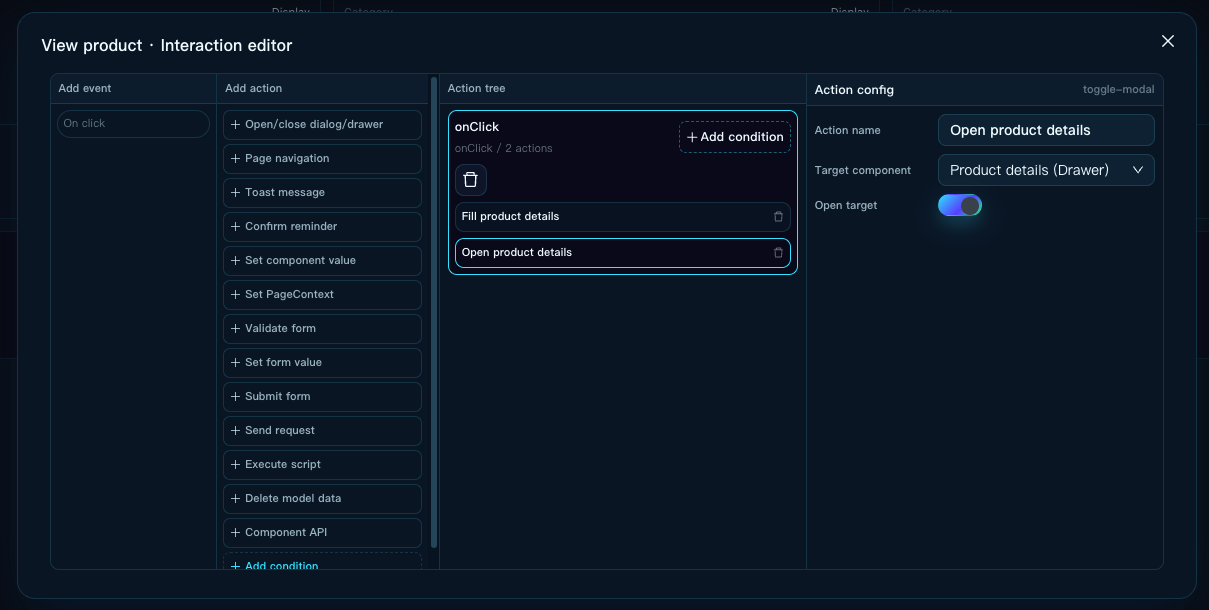This screenshot has width=1209, height=610.
Task: Toggle the Open target switch
Action: (960, 205)
